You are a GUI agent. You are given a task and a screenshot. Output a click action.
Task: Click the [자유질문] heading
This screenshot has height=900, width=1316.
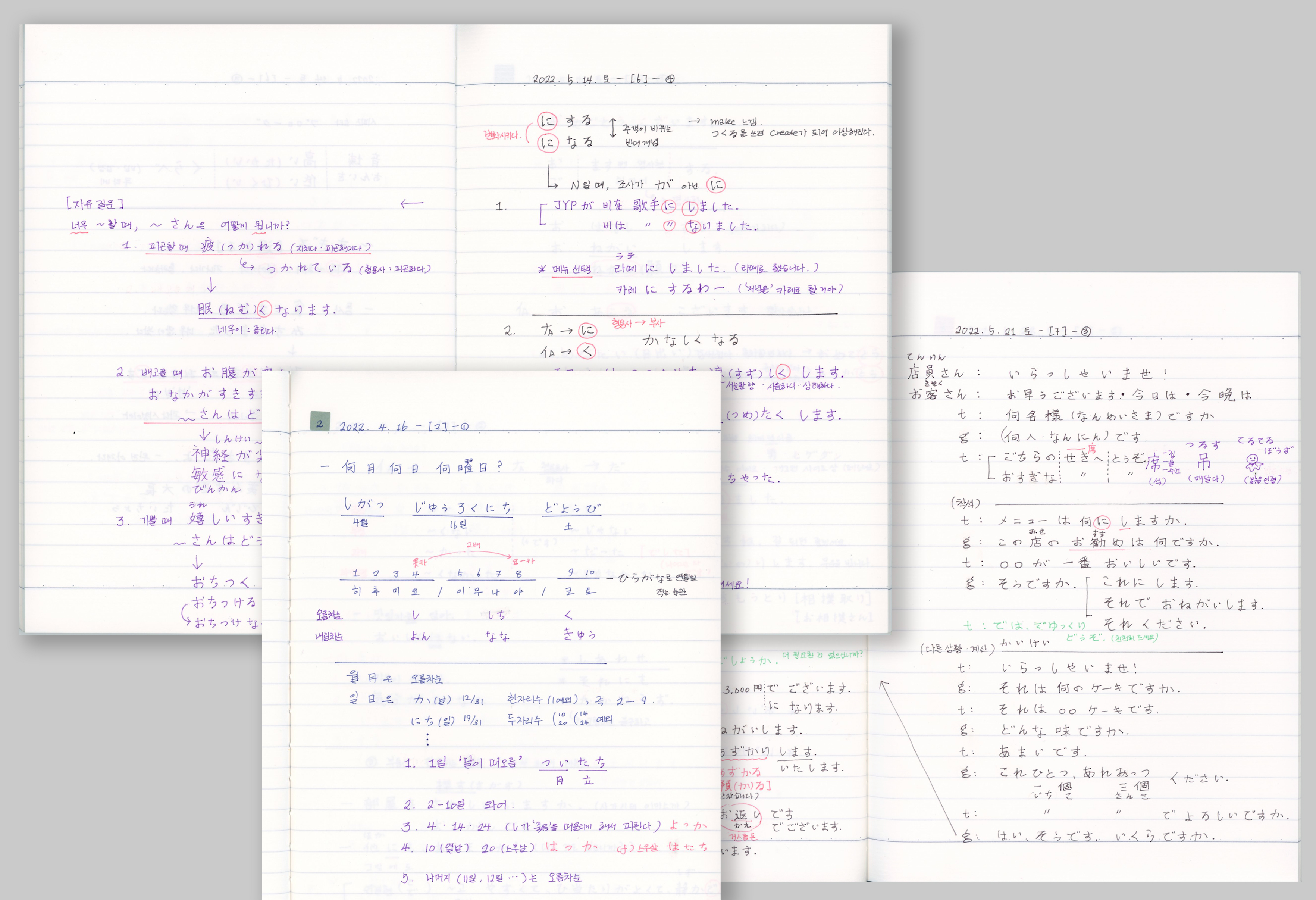tap(95, 203)
